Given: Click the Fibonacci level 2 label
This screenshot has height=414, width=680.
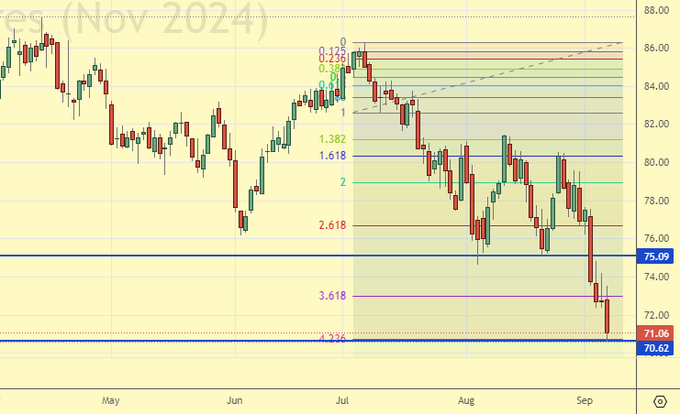Looking at the screenshot, I should [x=342, y=182].
